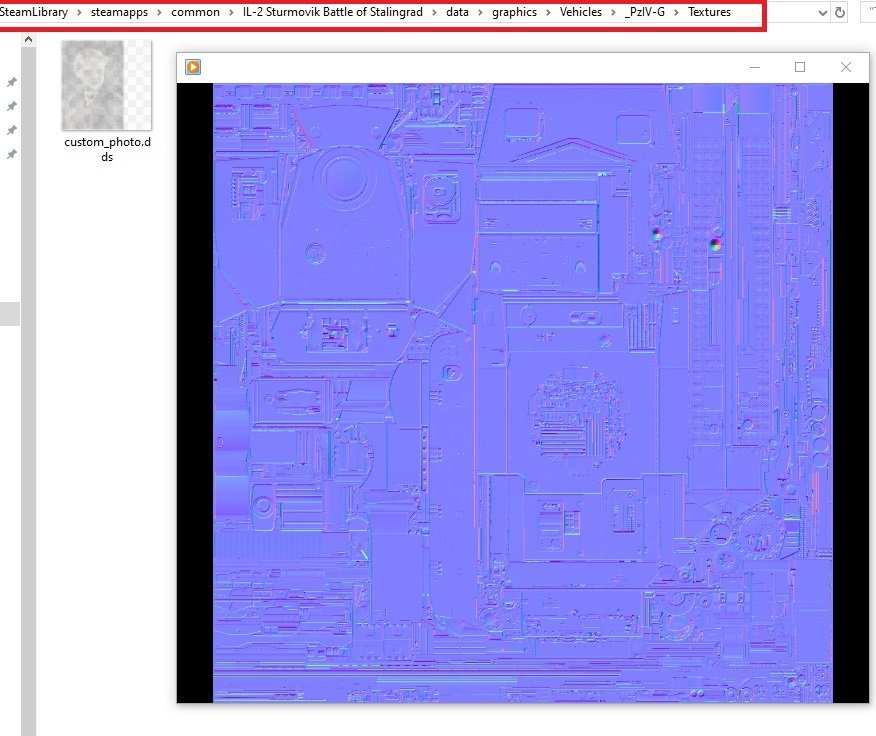Expand chevron after IL-2 Sturmovik Battle of Stalingrad
This screenshot has height=736, width=876.
pyautogui.click(x=434, y=12)
